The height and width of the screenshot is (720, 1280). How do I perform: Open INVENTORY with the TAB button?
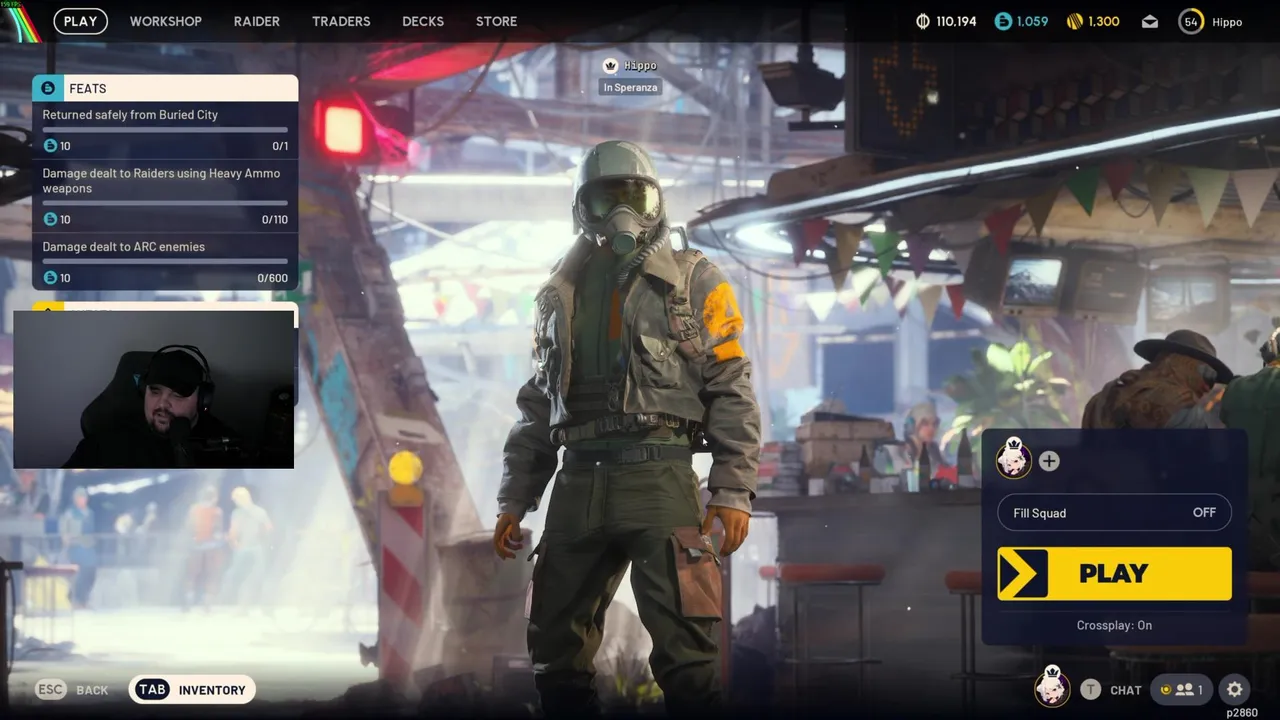coord(192,689)
